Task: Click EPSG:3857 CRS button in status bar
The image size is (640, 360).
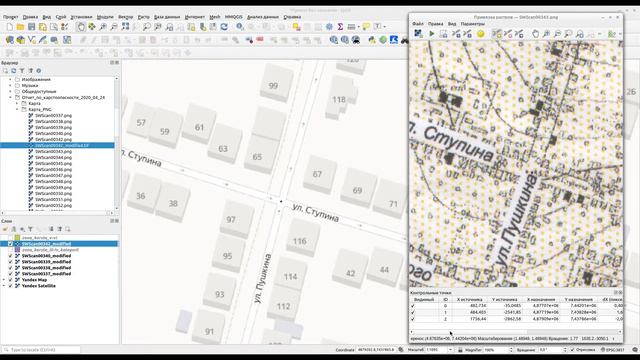Action: point(614,350)
